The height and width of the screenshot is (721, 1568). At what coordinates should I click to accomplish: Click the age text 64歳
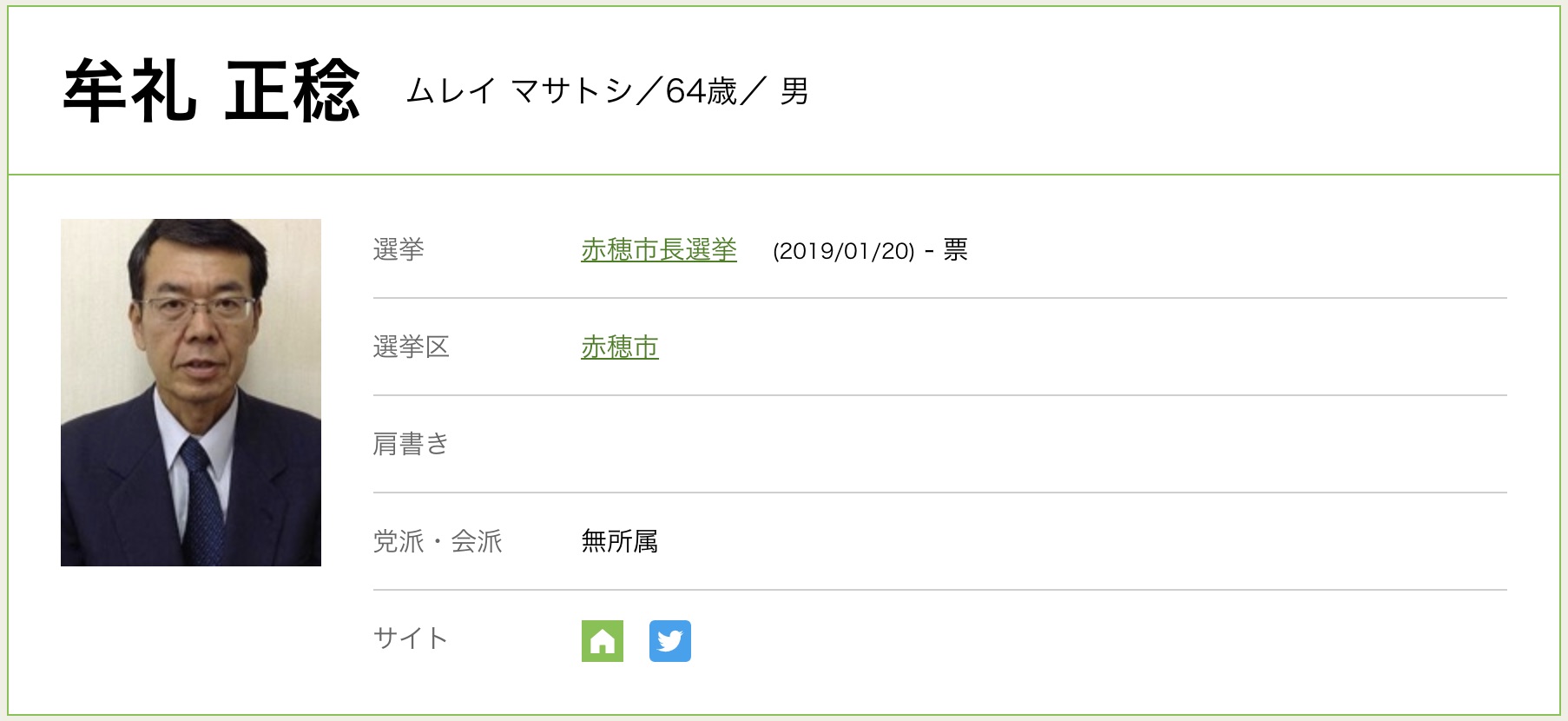701,91
